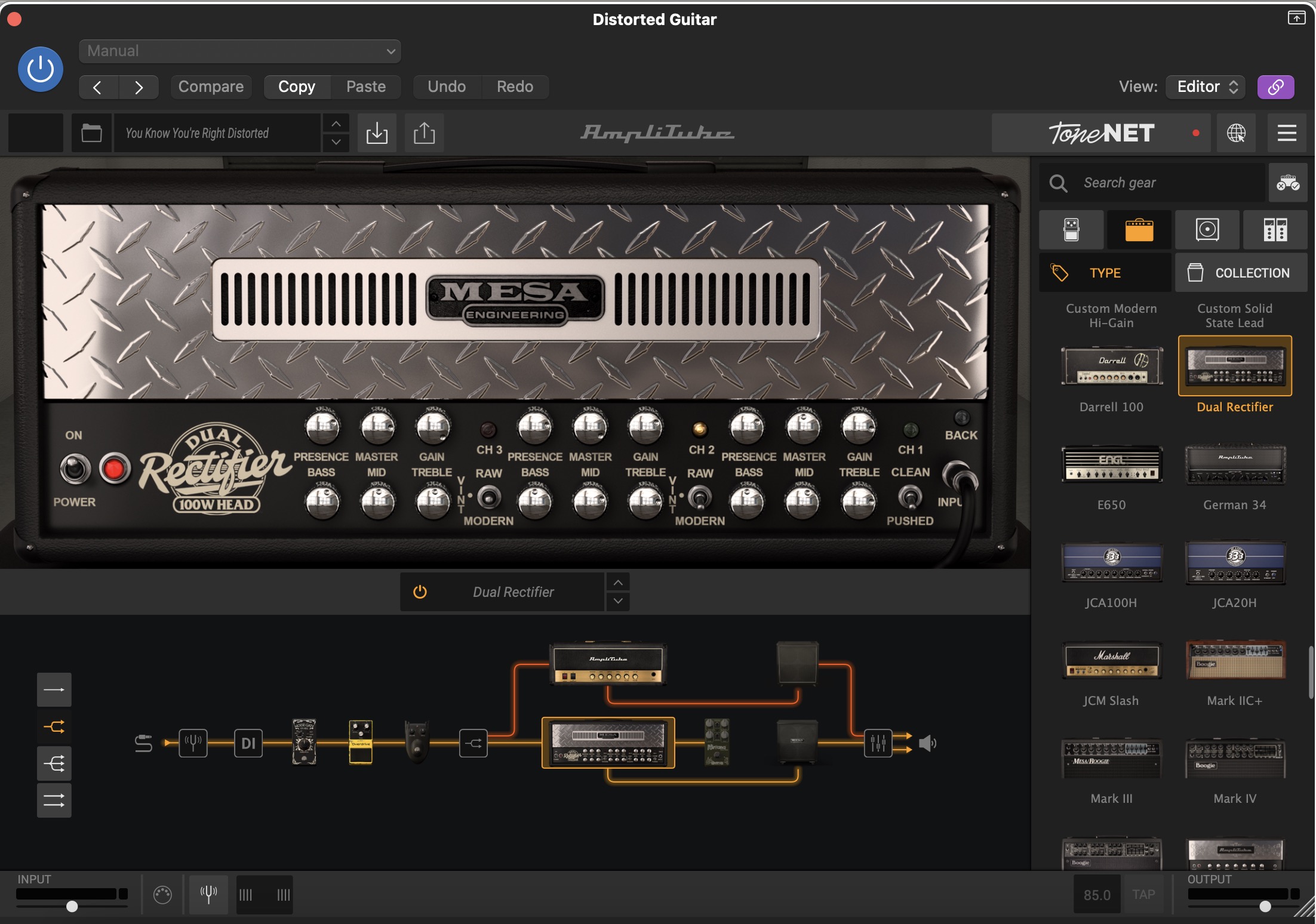Select previous amp model with up chevron

coord(618,583)
